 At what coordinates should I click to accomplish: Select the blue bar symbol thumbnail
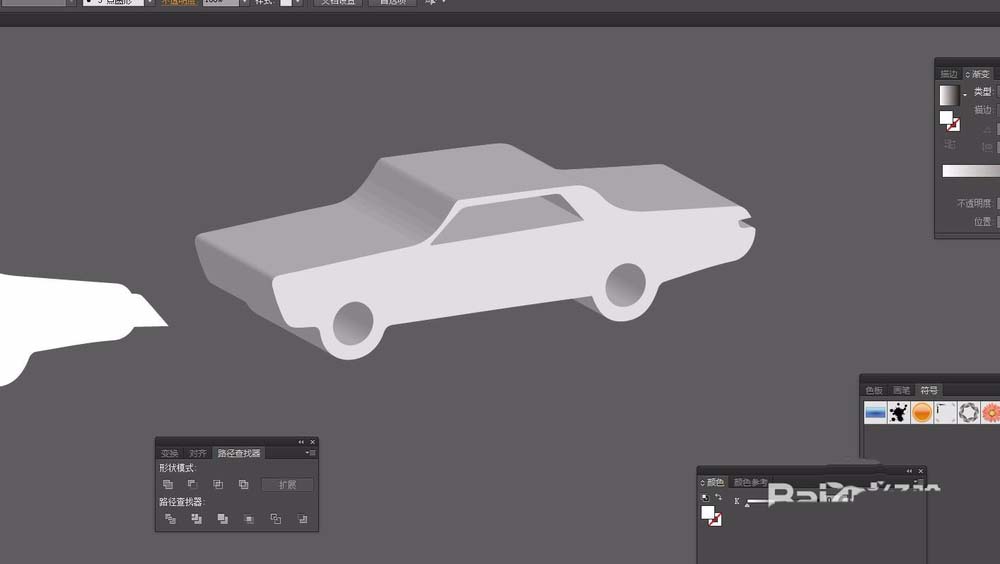[876, 412]
